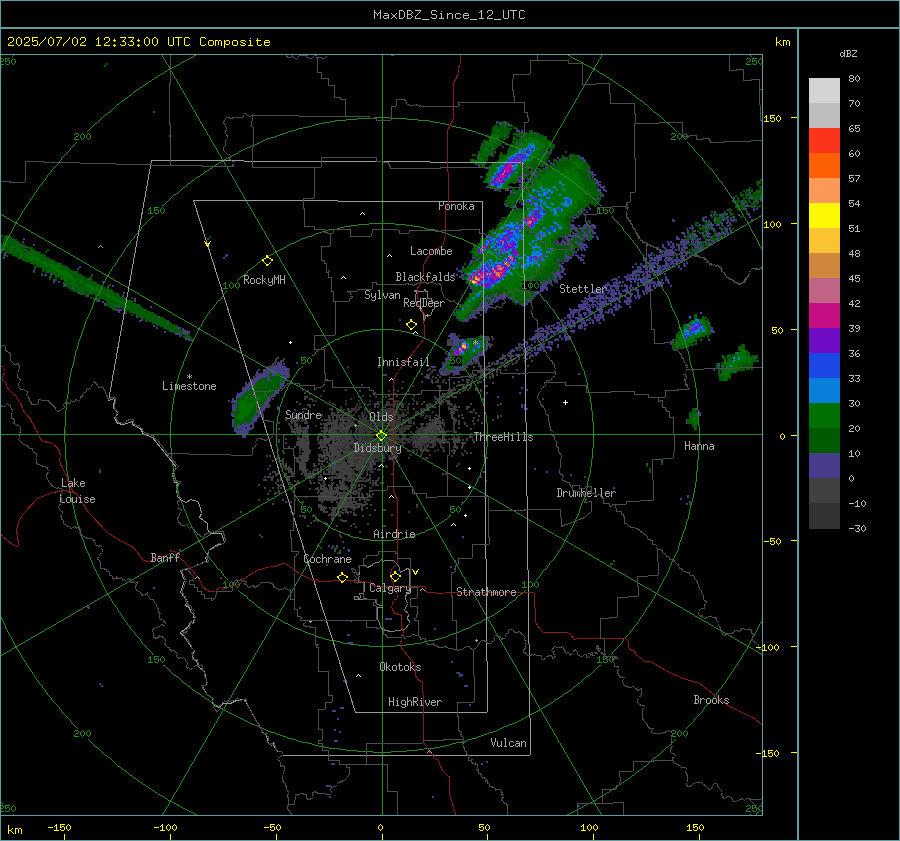Click the 80 value on dBZ scale

coord(854,79)
